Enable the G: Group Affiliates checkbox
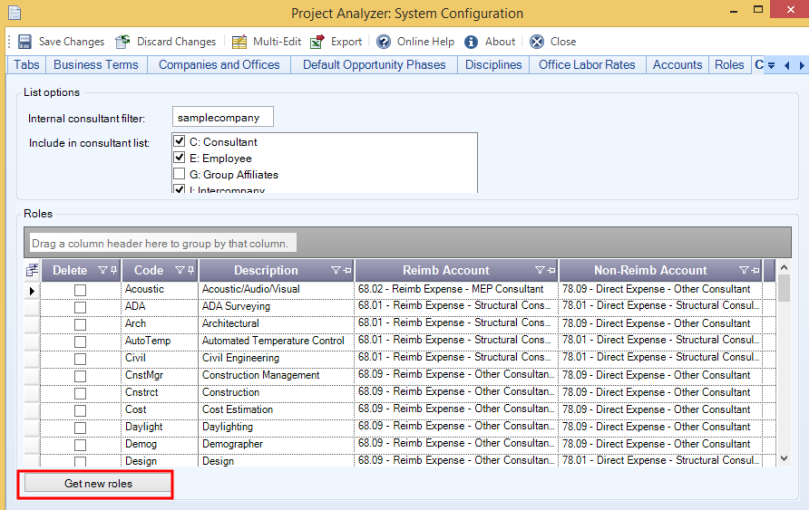809x510 pixels. (180, 175)
